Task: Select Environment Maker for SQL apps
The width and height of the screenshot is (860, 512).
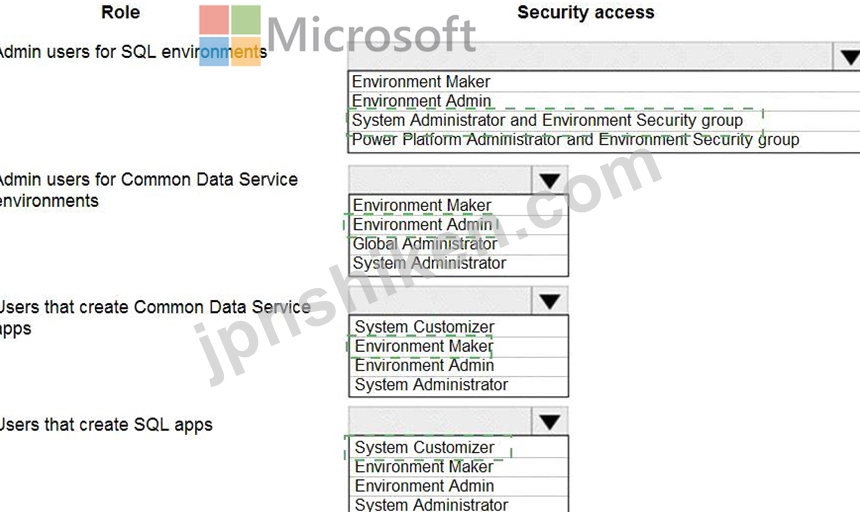Action: (459, 467)
